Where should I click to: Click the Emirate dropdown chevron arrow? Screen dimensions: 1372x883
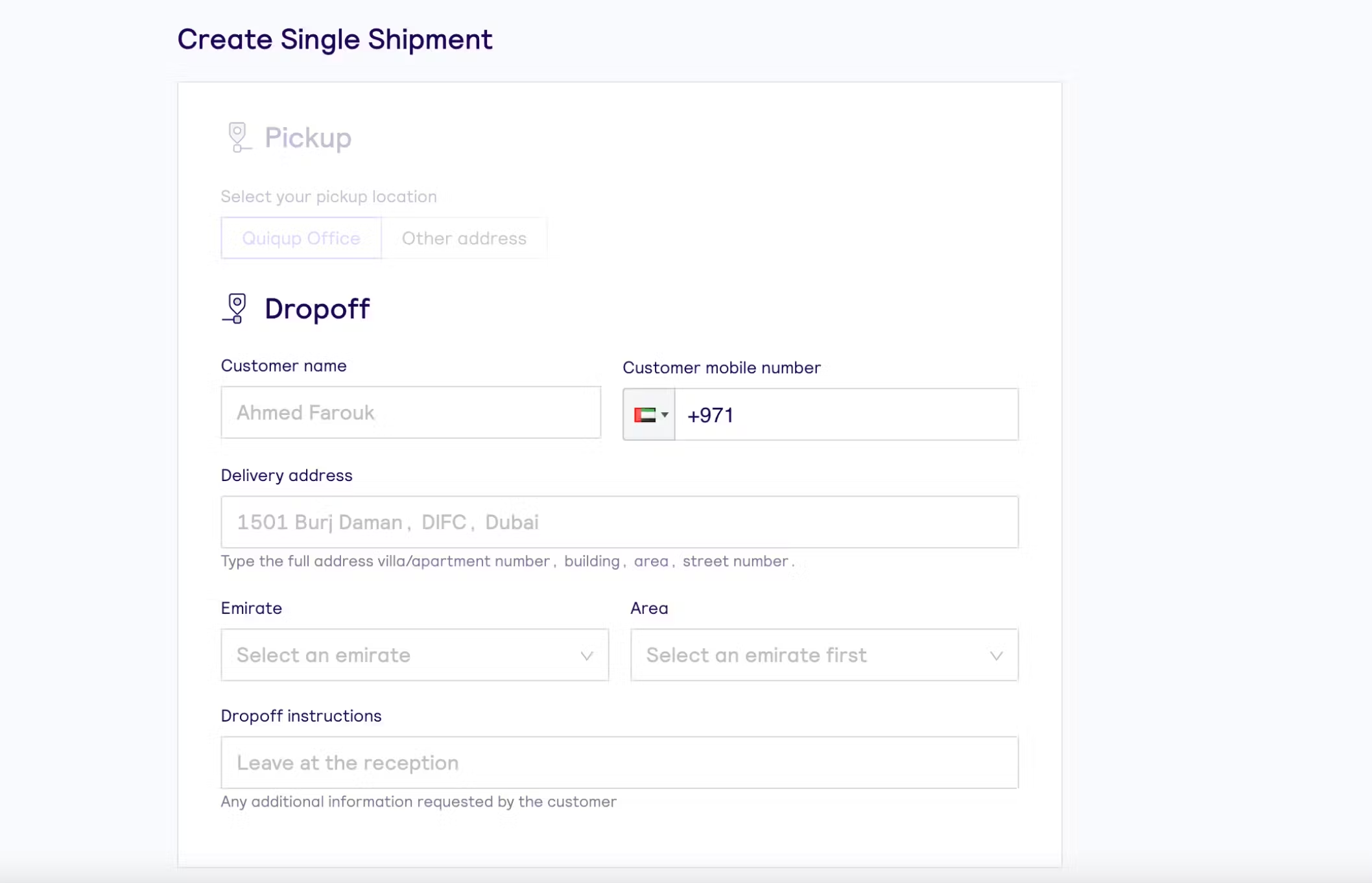[x=587, y=656]
